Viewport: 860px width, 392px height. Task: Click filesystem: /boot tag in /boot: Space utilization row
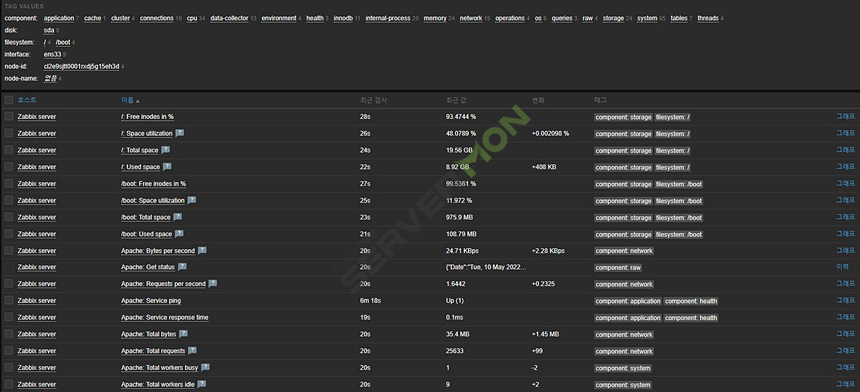679,201
